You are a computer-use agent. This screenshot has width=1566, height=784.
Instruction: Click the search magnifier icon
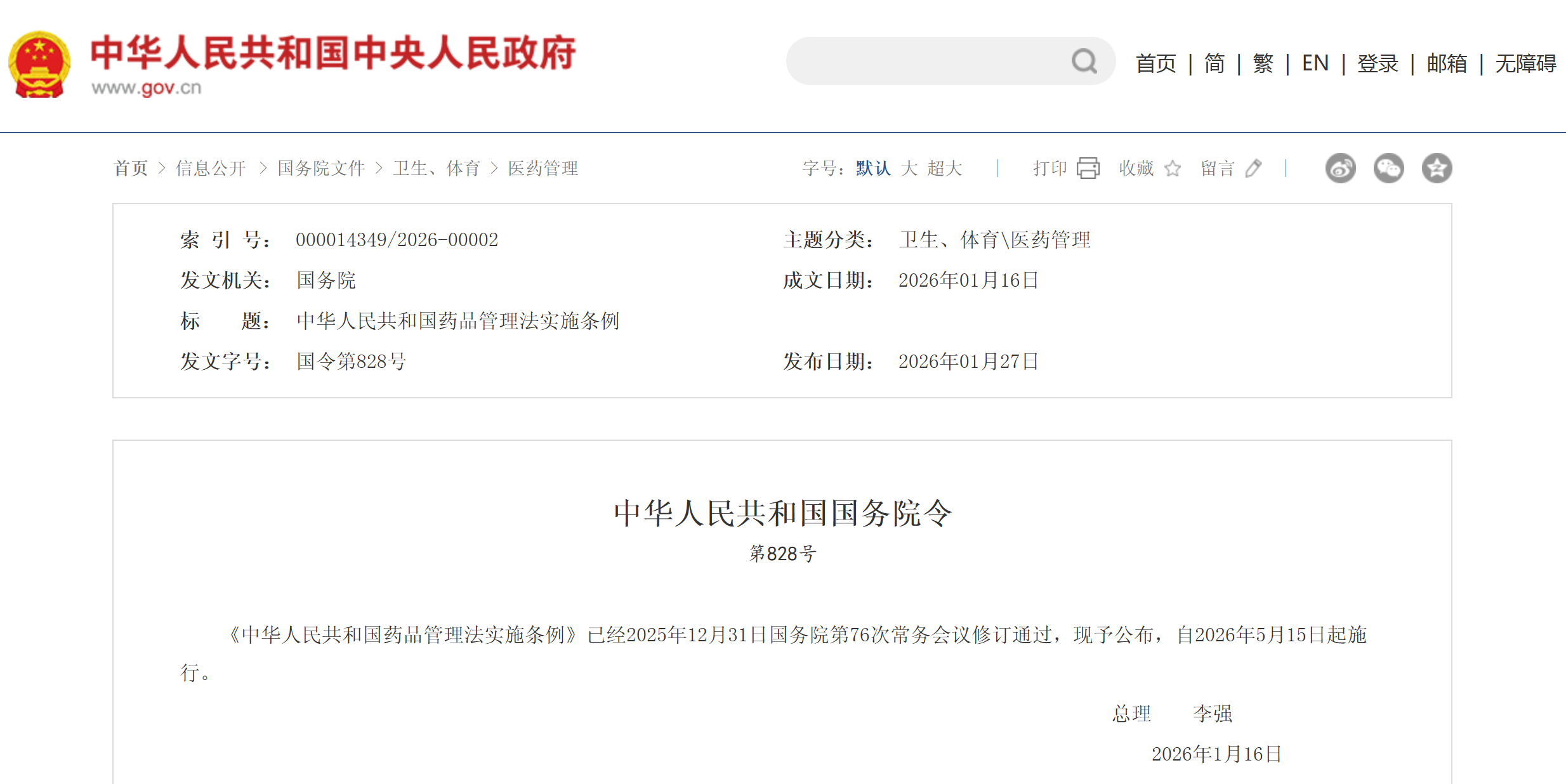(1084, 61)
